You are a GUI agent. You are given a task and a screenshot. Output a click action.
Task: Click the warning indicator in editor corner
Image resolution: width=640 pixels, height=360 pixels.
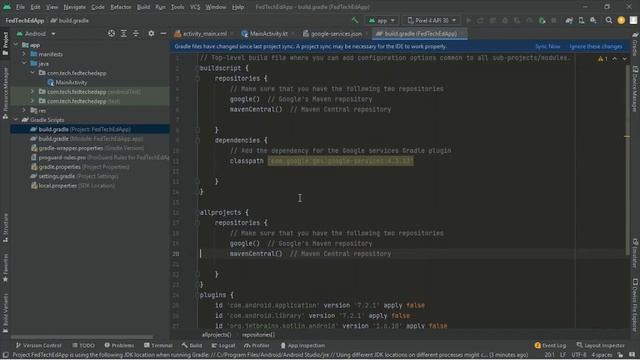click(602, 59)
